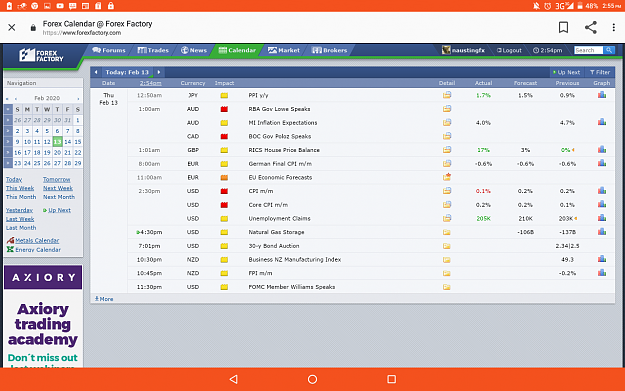This screenshot has width=625, height=391.
Task: Open detail folder for Natural Gas Storage
Action: point(446,232)
